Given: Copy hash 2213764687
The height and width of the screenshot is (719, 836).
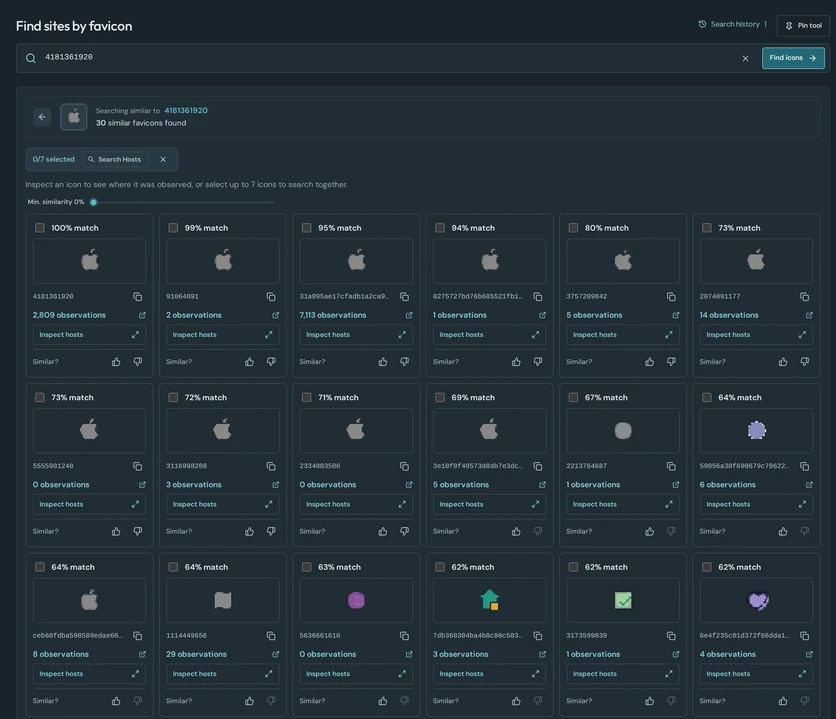Looking at the screenshot, I should 671,466.
